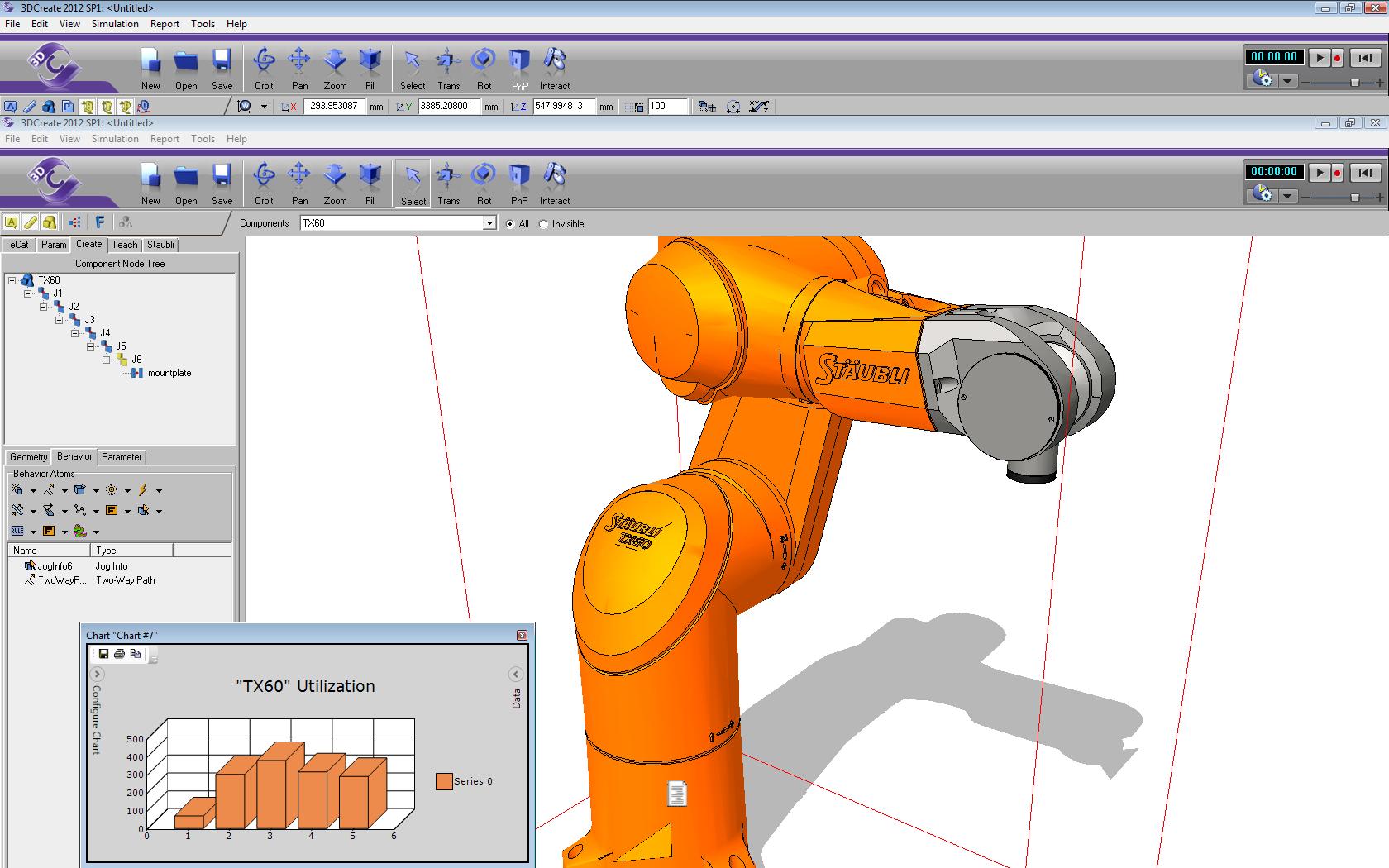Choose the Interact tool in the front window

click(x=555, y=184)
